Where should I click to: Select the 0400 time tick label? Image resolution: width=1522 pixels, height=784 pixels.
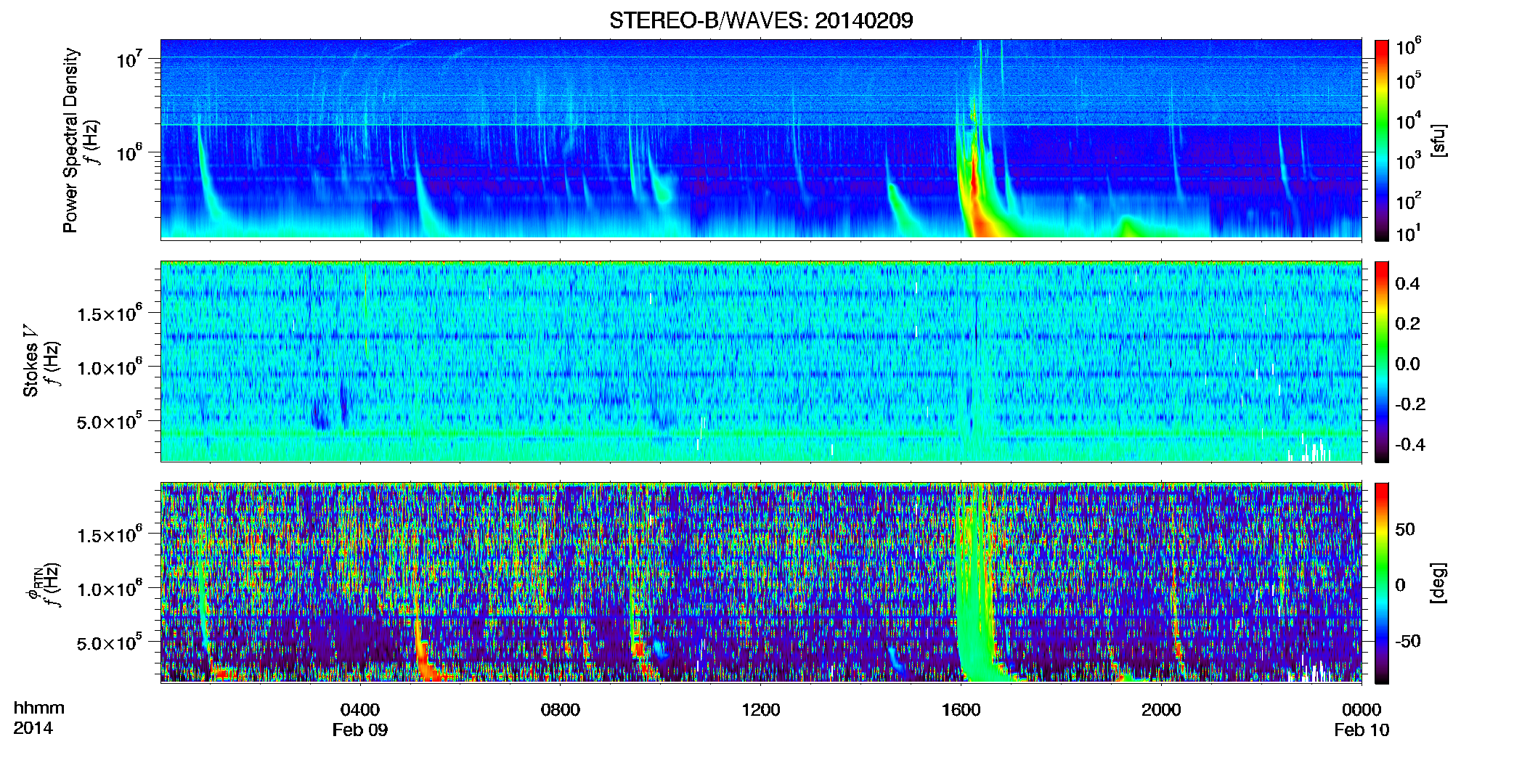(360, 709)
